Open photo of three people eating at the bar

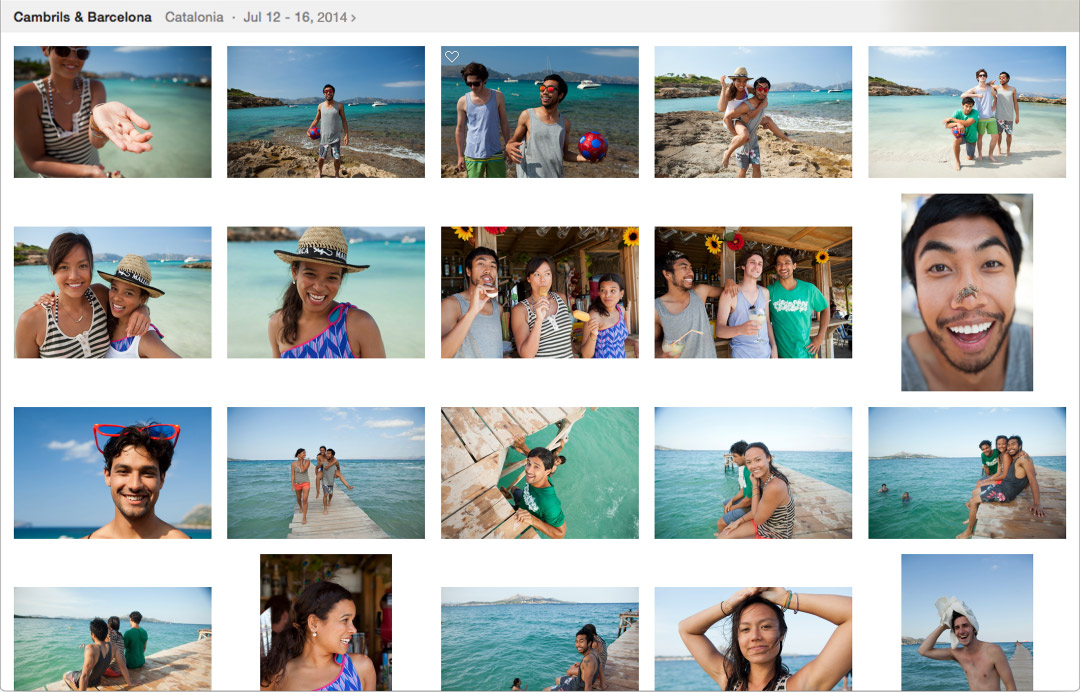tap(540, 293)
